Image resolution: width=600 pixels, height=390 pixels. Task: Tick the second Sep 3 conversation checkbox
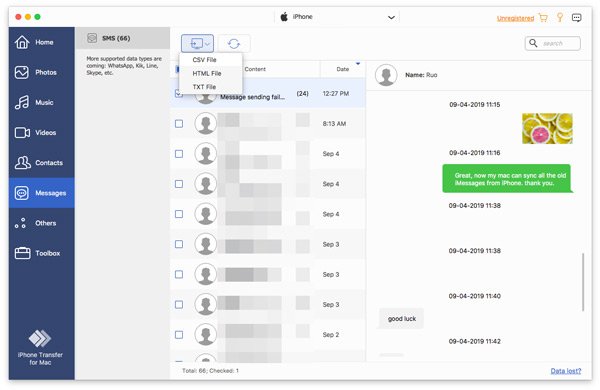[x=179, y=274]
